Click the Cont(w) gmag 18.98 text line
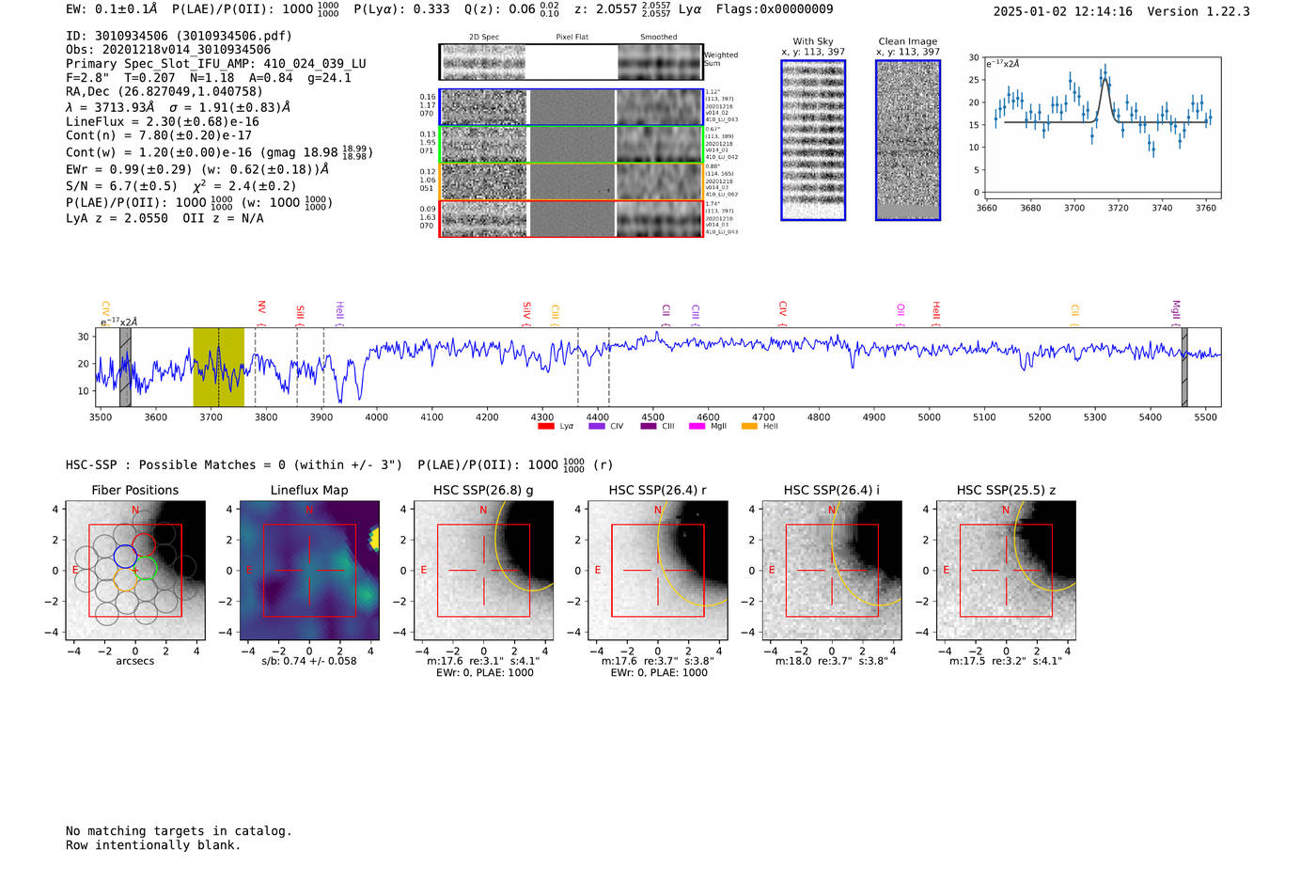 pyautogui.click(x=219, y=152)
